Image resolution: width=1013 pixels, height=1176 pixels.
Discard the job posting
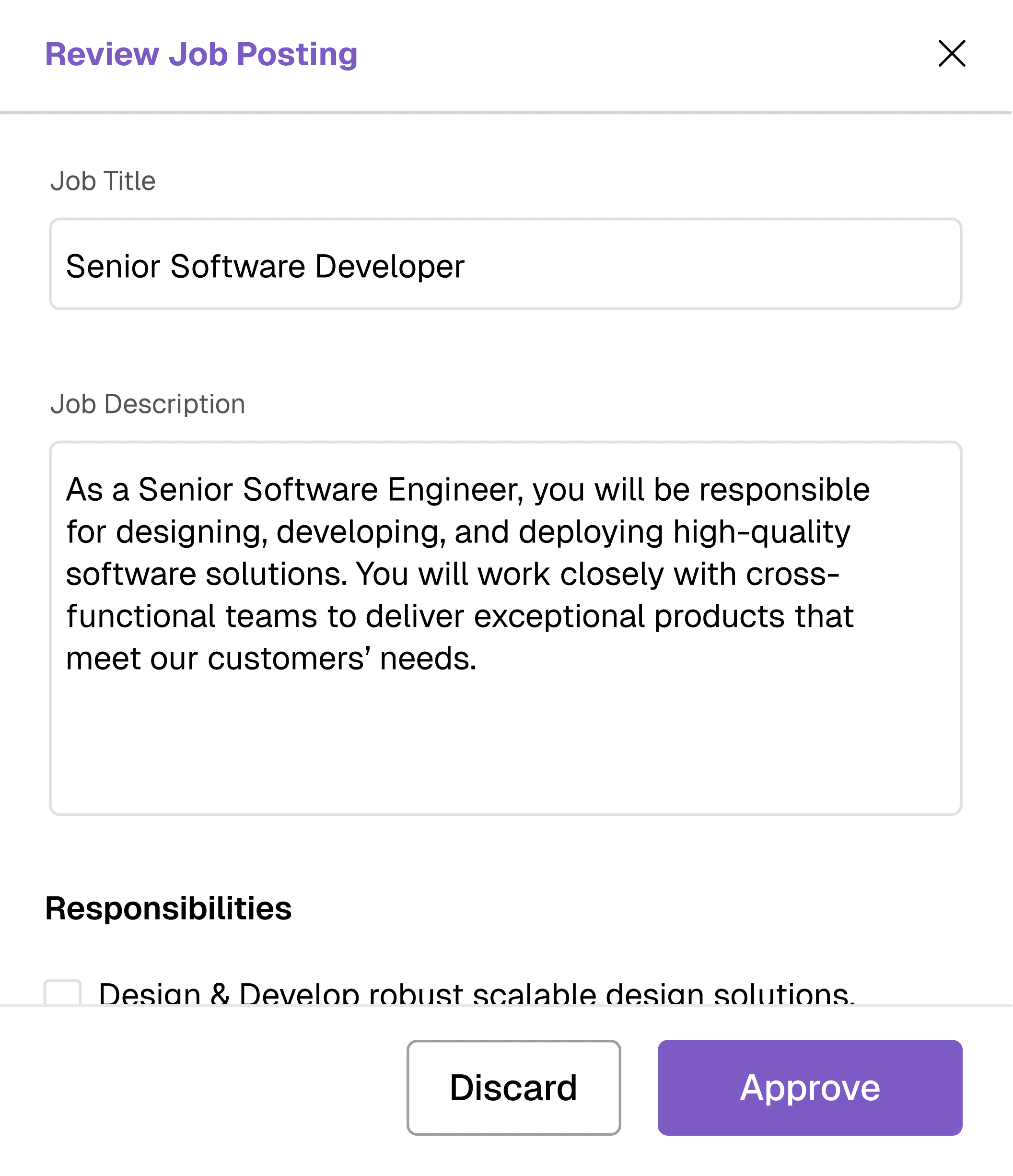point(513,1087)
